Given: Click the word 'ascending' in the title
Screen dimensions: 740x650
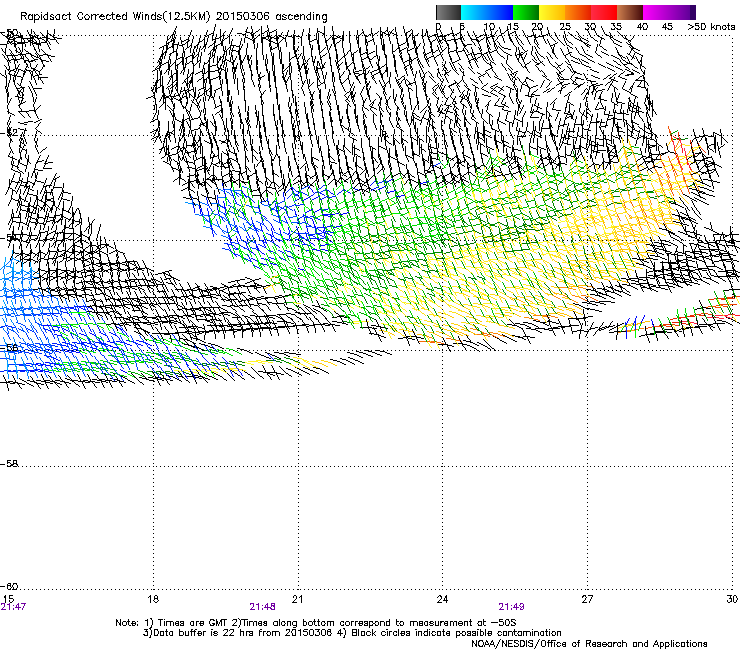Looking at the screenshot, I should click(301, 17).
